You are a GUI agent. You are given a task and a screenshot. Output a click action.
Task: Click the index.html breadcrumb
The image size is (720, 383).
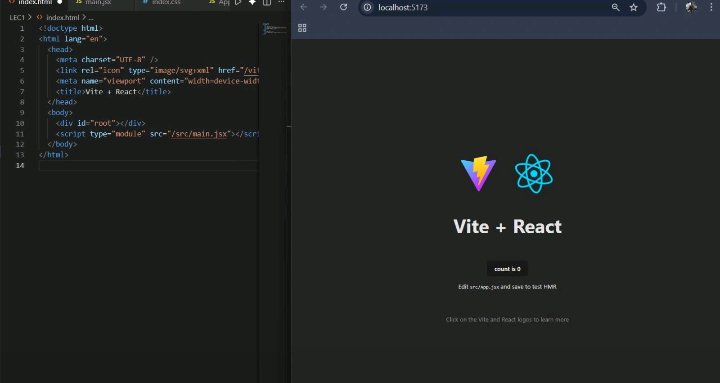pos(62,17)
